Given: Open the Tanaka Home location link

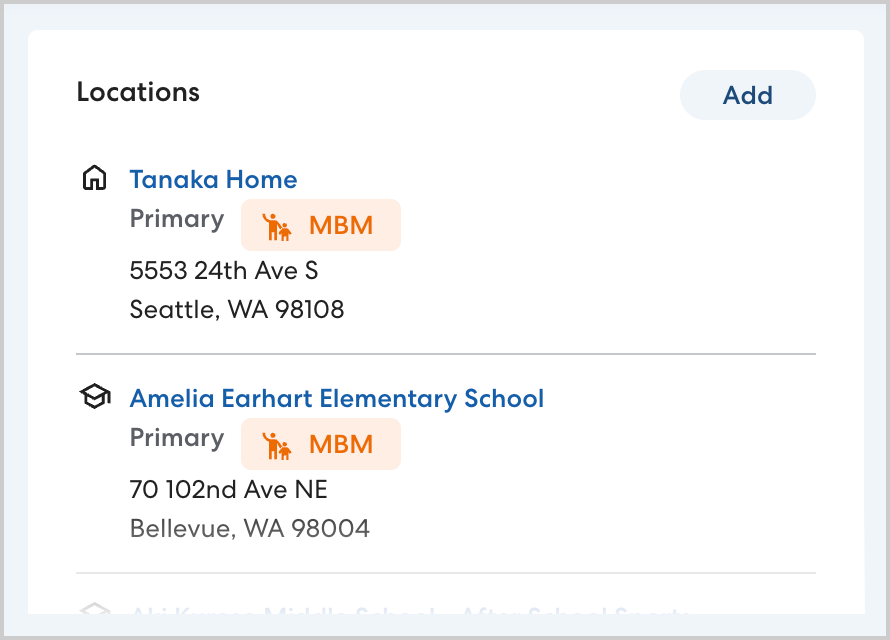Looking at the screenshot, I should (x=213, y=180).
